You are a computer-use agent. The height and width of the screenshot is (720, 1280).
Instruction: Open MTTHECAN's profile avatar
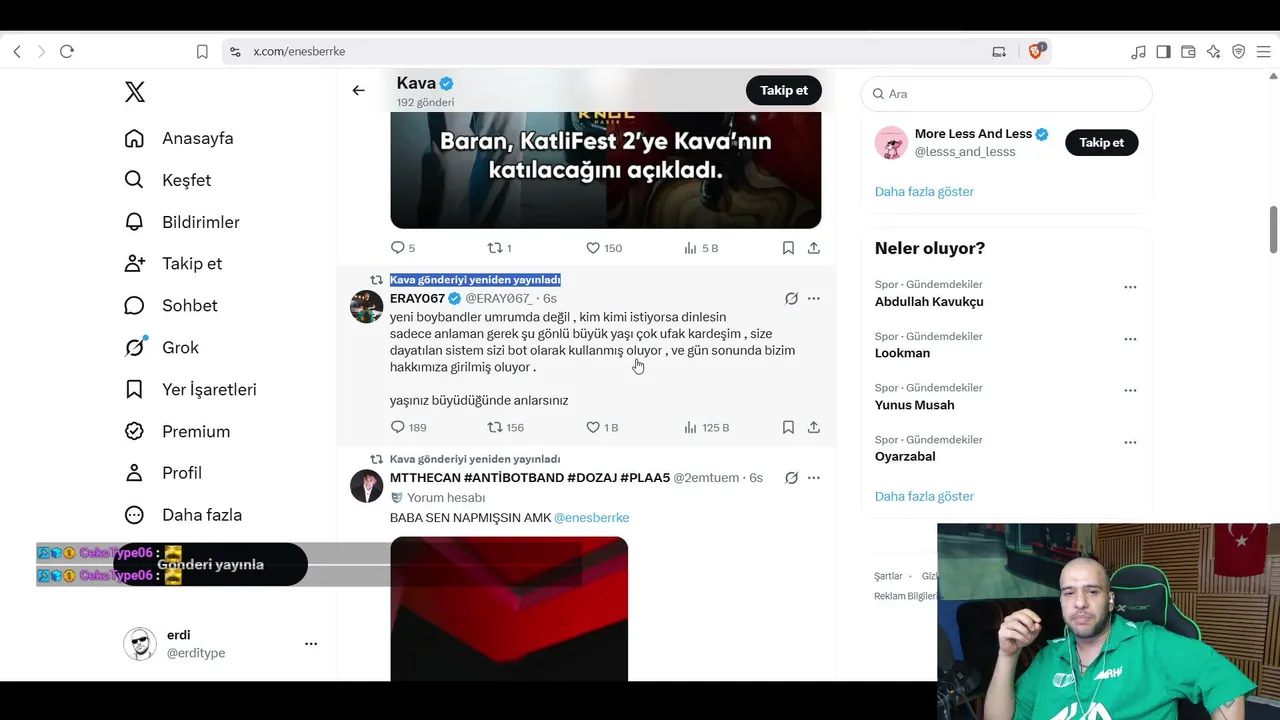pyautogui.click(x=366, y=486)
